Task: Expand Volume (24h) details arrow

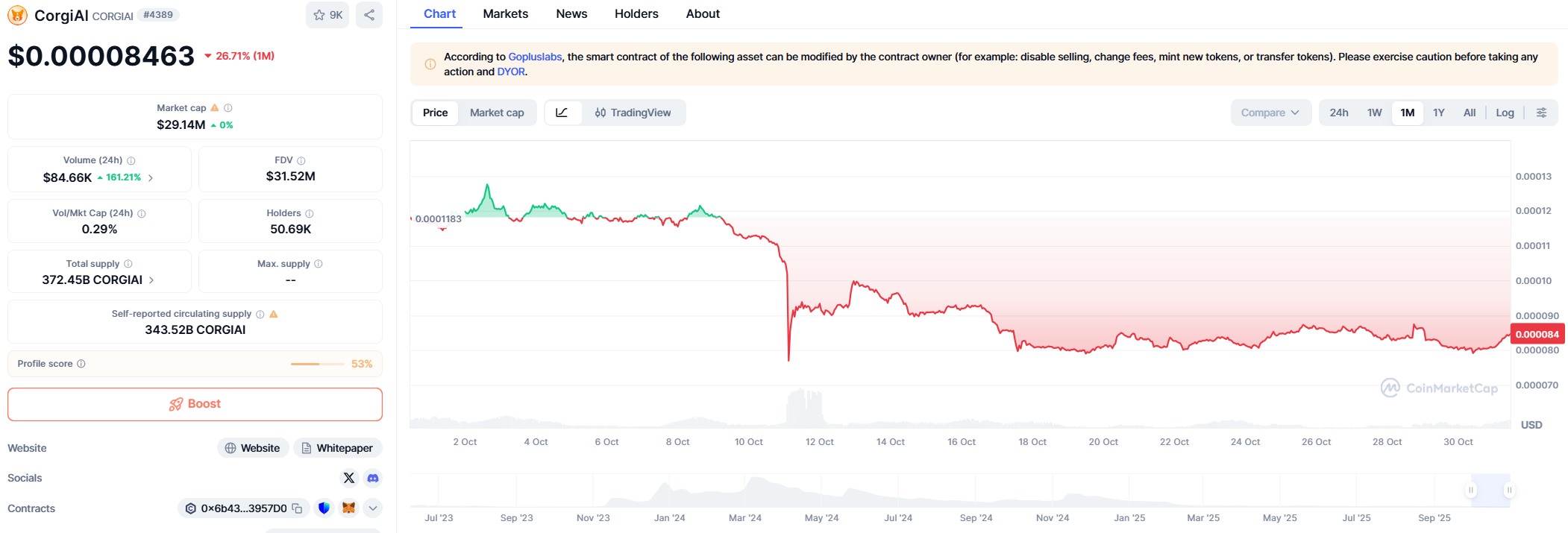Action: (x=151, y=177)
